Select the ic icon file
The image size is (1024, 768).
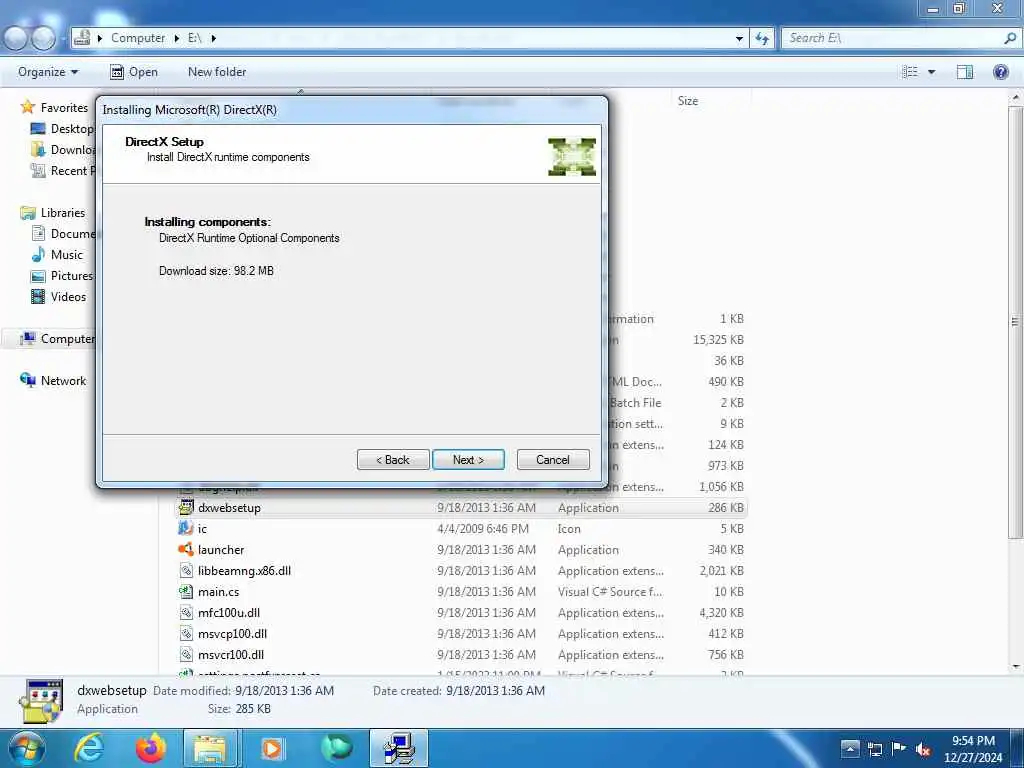click(x=460, y=529)
